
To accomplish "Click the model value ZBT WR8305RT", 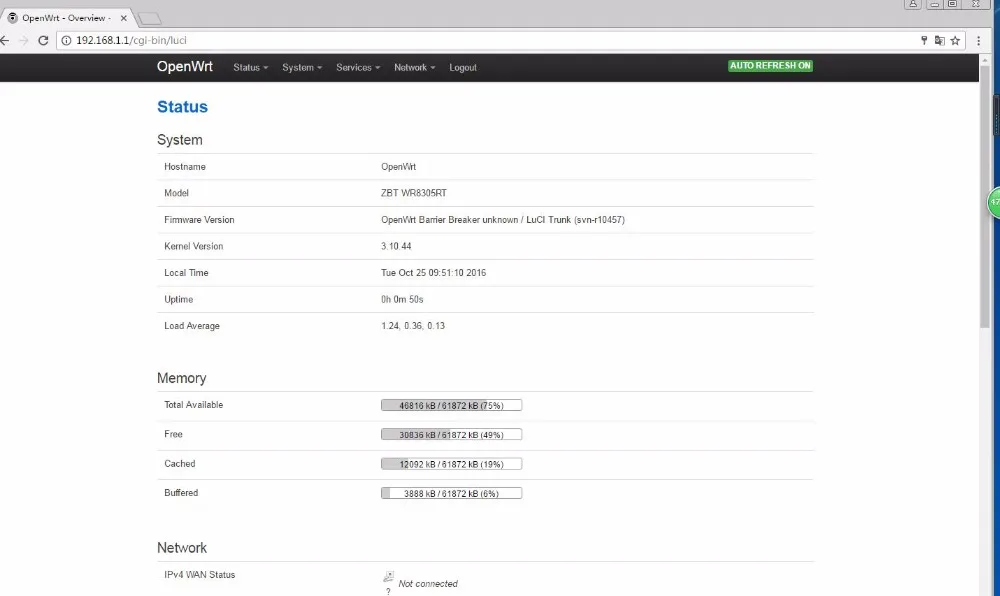I will tap(414, 193).
